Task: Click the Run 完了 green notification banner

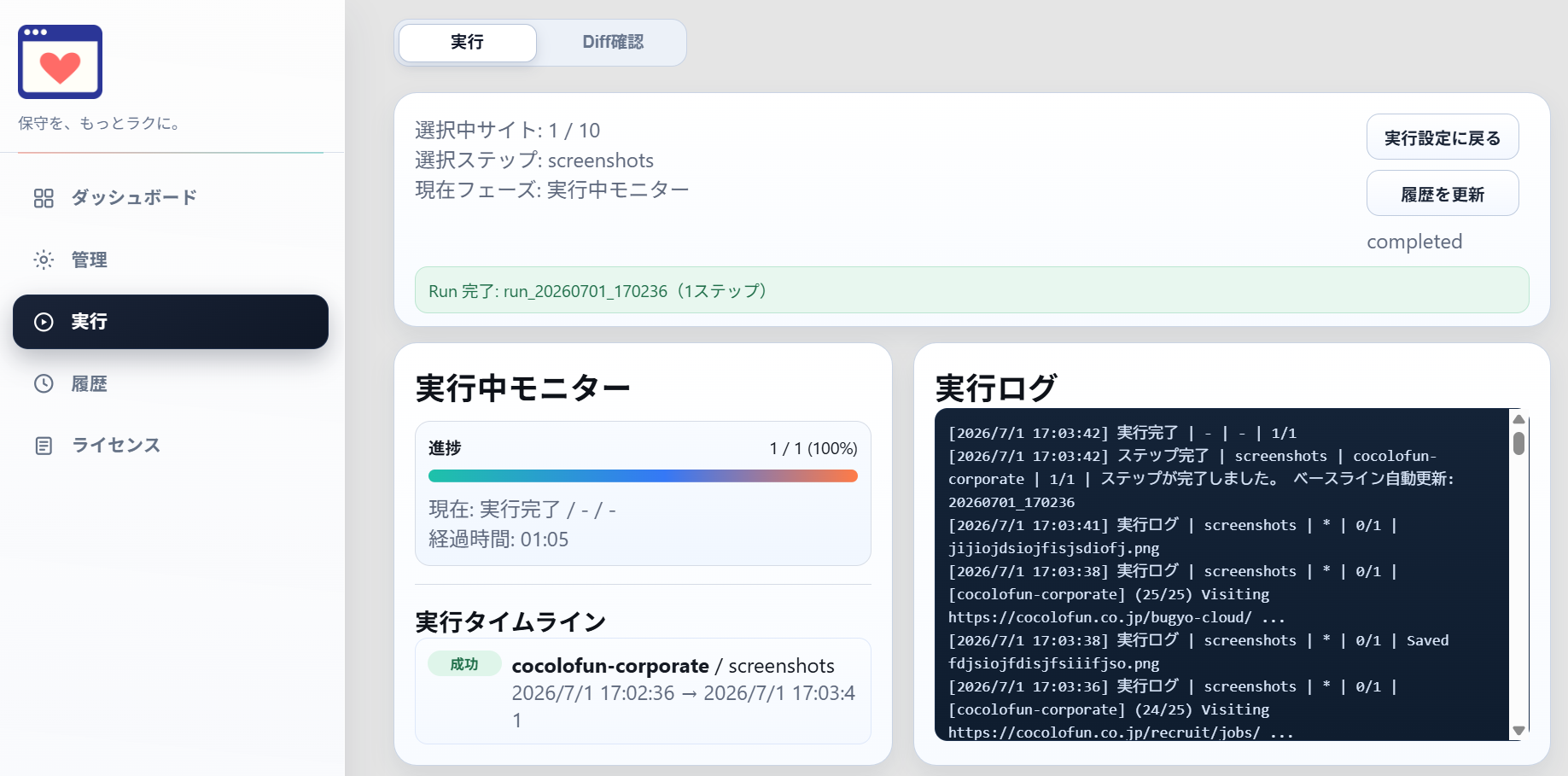Action: 971,290
